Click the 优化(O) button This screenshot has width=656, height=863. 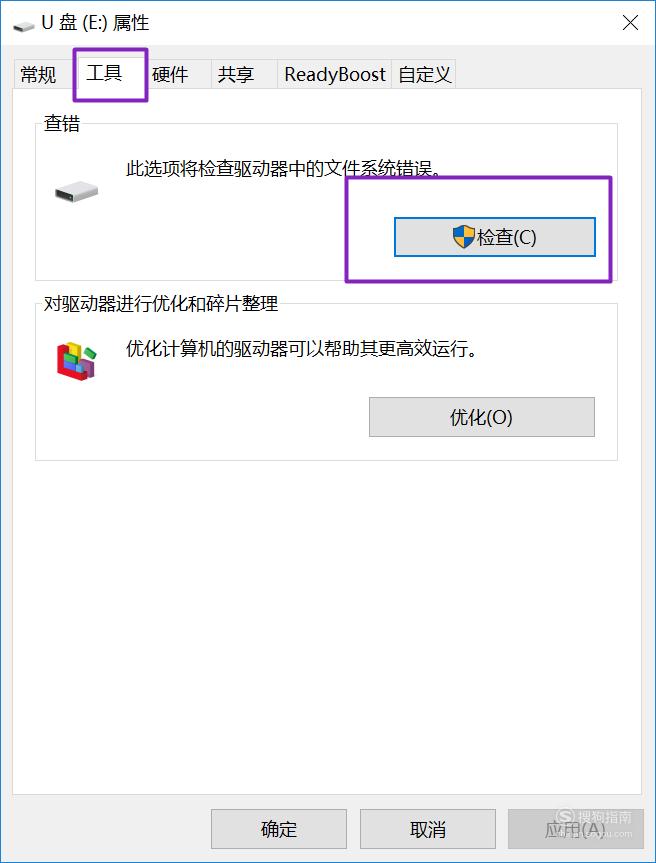click(x=482, y=417)
